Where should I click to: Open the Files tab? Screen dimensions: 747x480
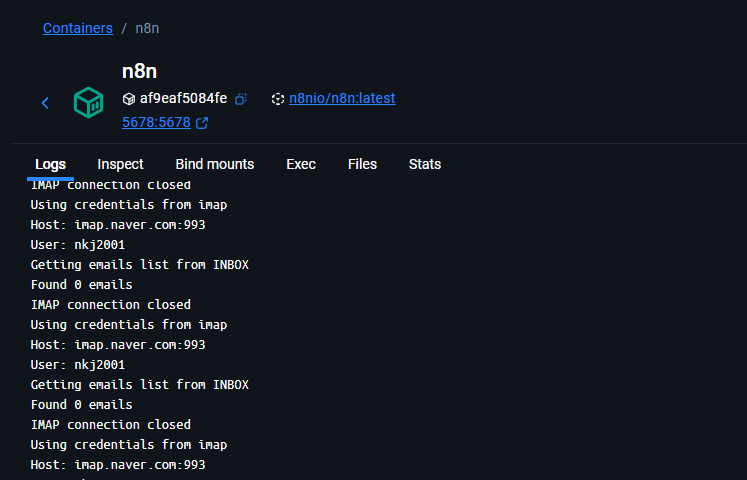click(362, 164)
